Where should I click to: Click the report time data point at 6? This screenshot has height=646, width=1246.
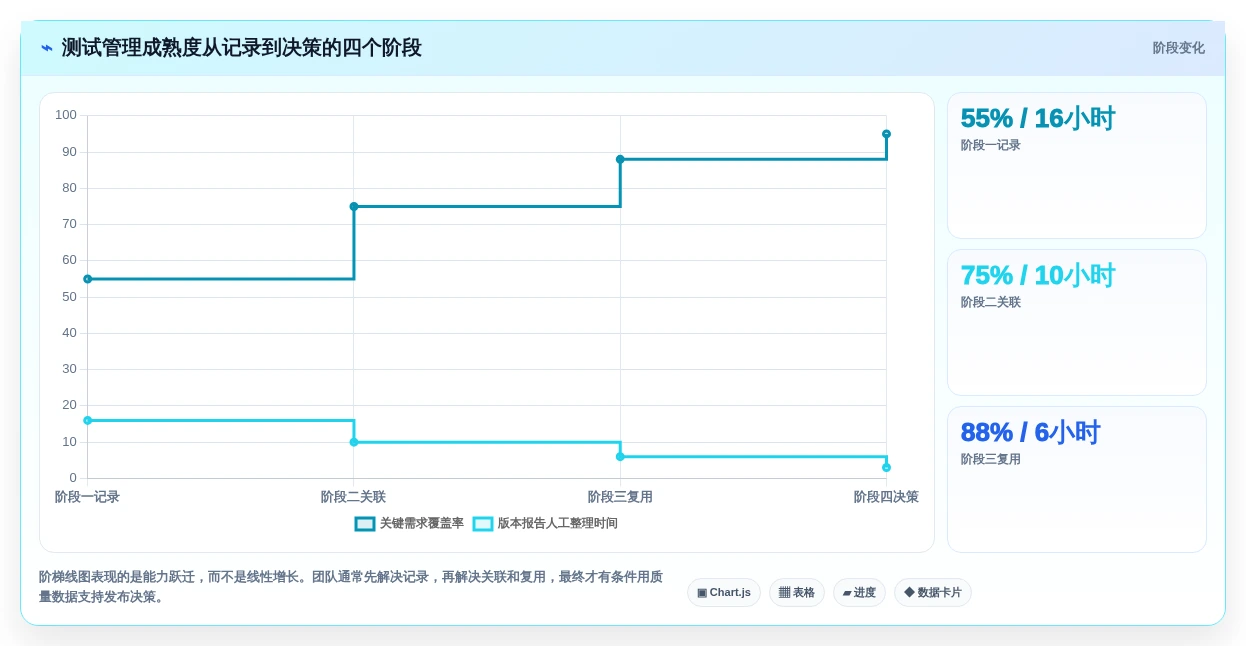point(620,457)
